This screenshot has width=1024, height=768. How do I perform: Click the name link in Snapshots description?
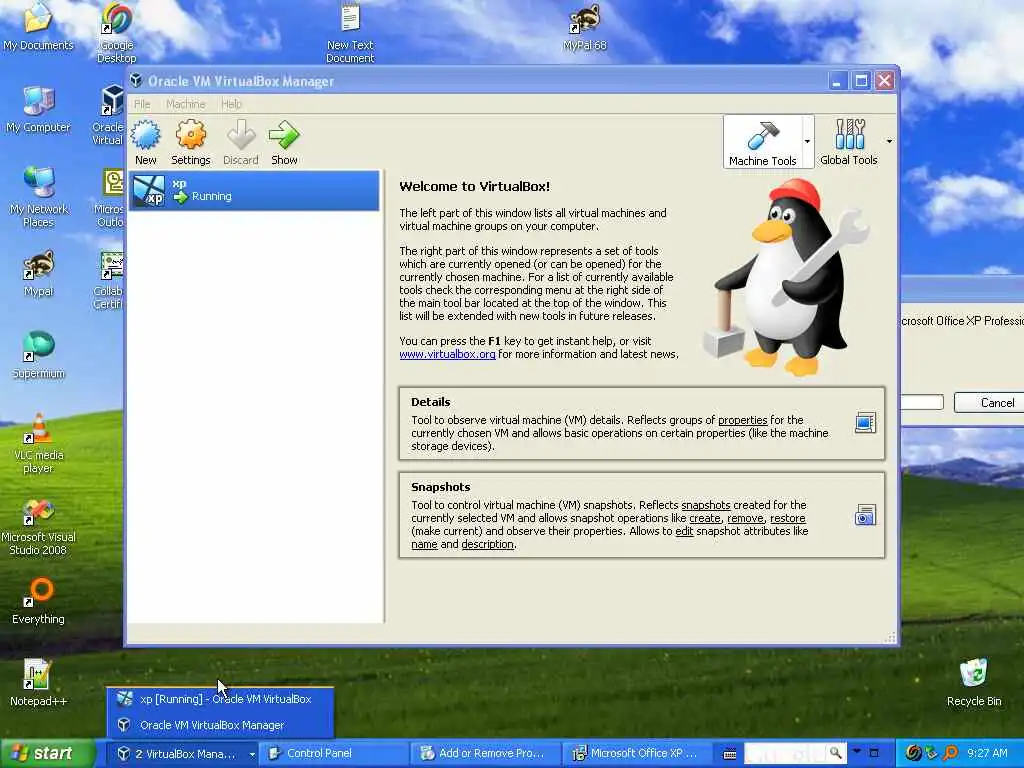click(x=424, y=544)
